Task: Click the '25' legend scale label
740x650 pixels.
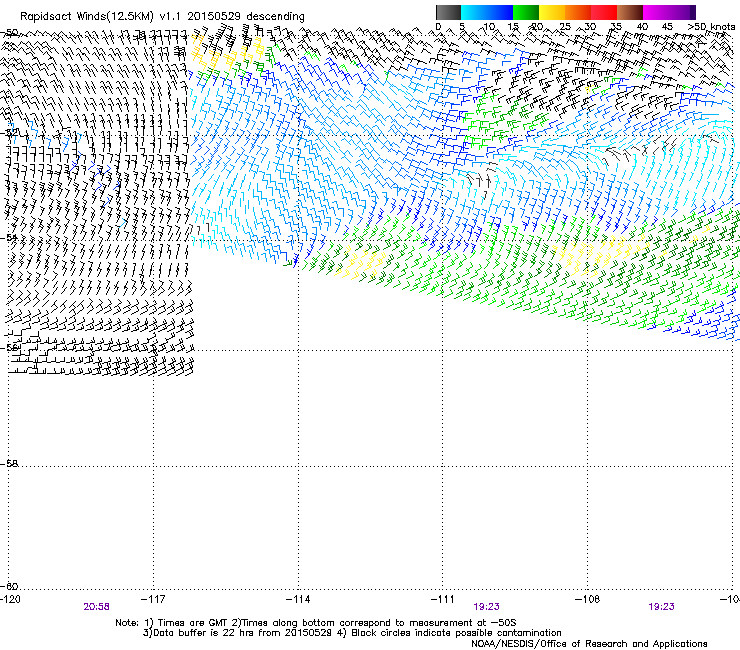Action: 564,27
